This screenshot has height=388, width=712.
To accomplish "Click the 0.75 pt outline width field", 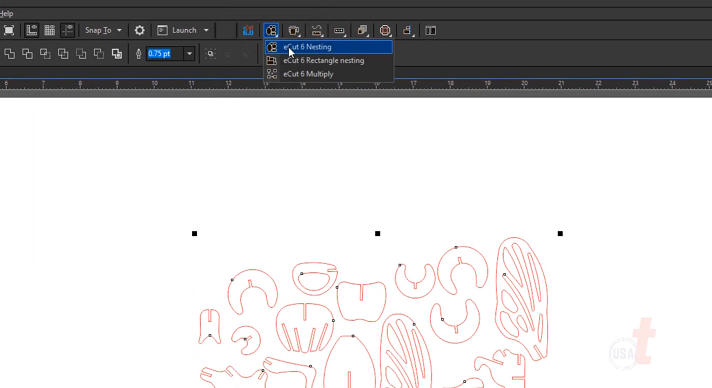I will point(164,54).
